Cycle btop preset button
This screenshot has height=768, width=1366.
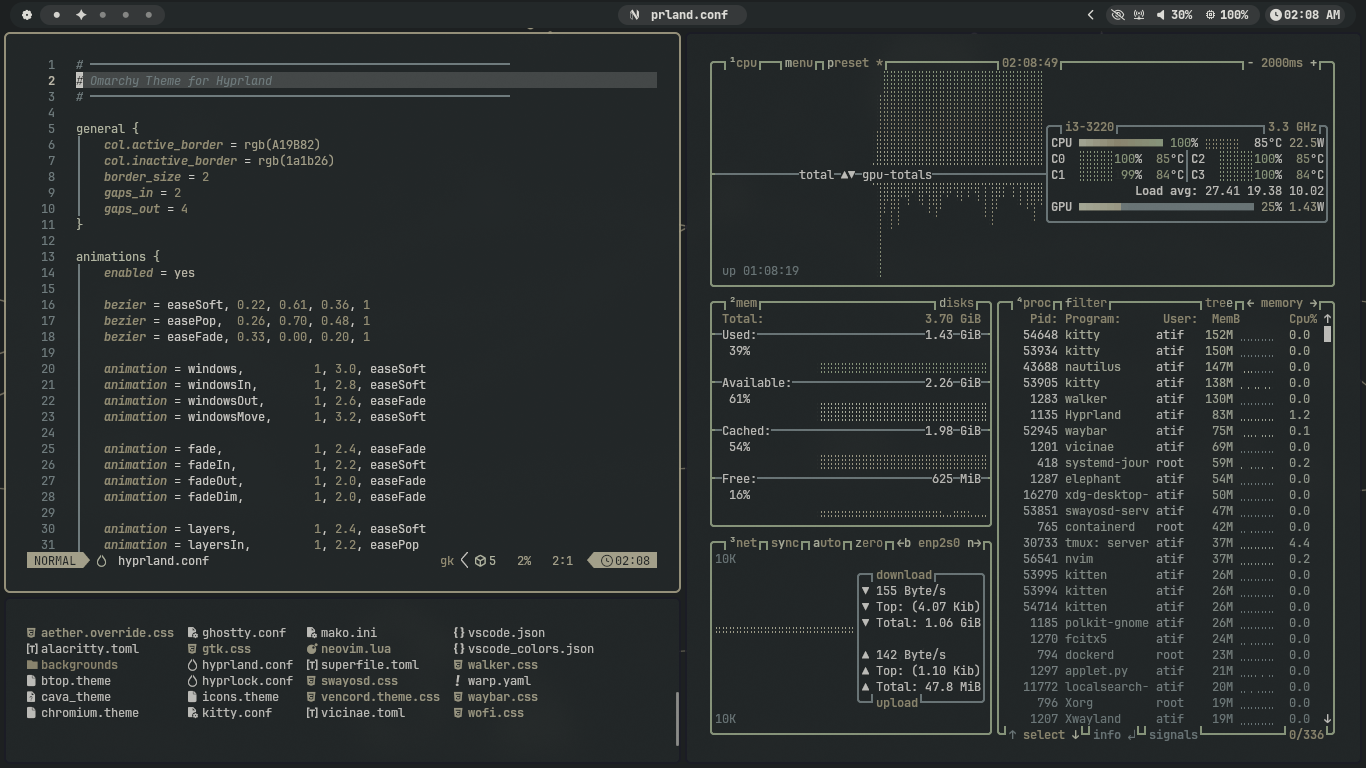(855, 63)
